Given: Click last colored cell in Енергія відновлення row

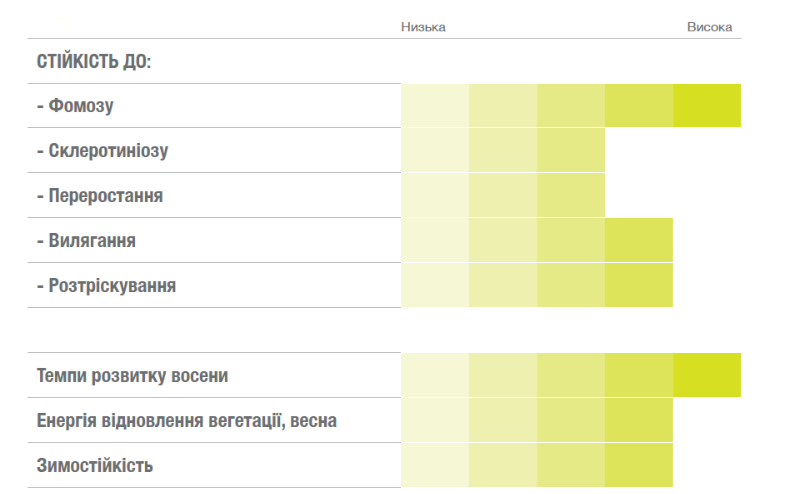Looking at the screenshot, I should pyautogui.click(x=639, y=420).
